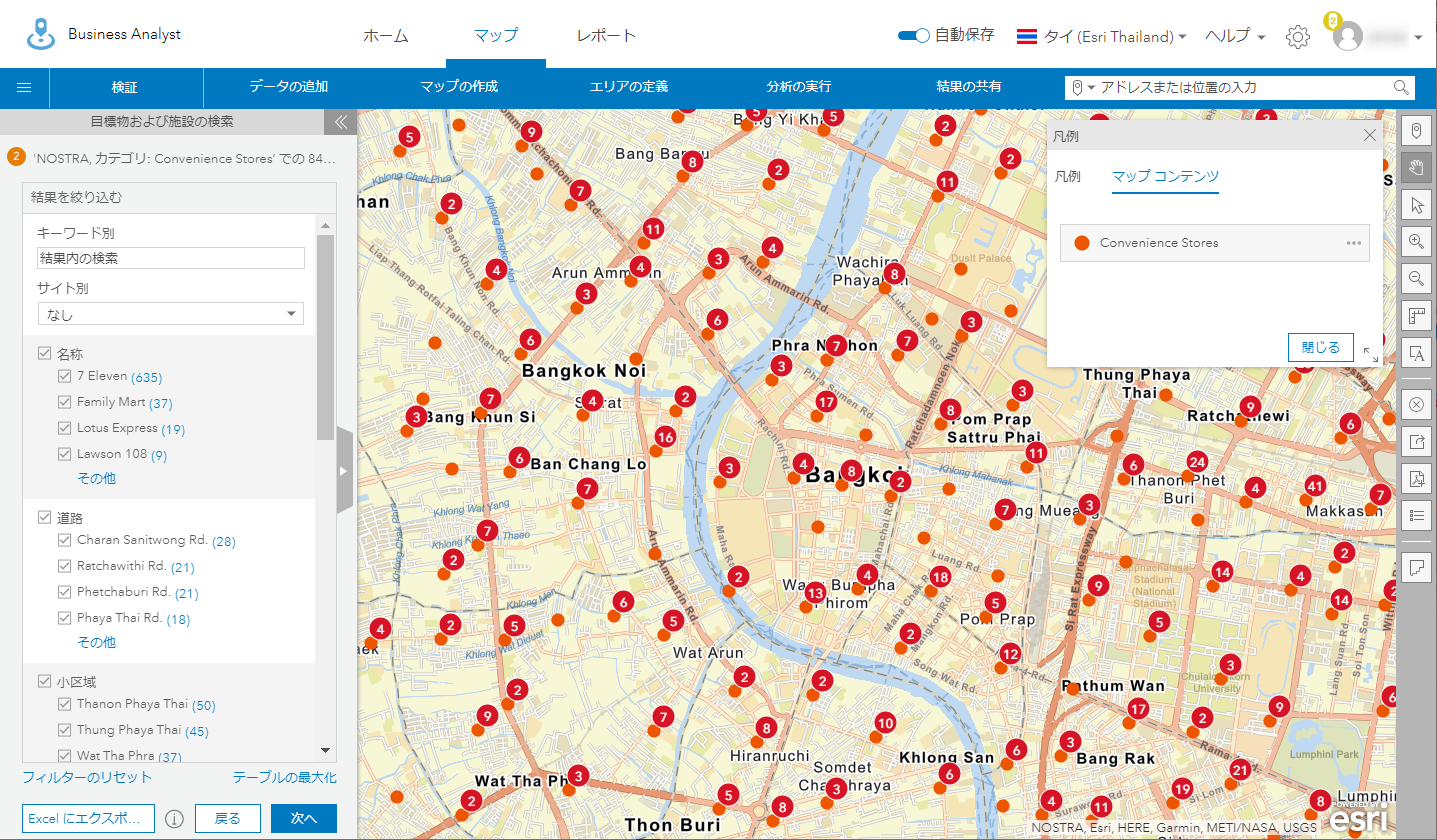Click the info icon beside Excel export
1437x840 pixels.
(174, 818)
